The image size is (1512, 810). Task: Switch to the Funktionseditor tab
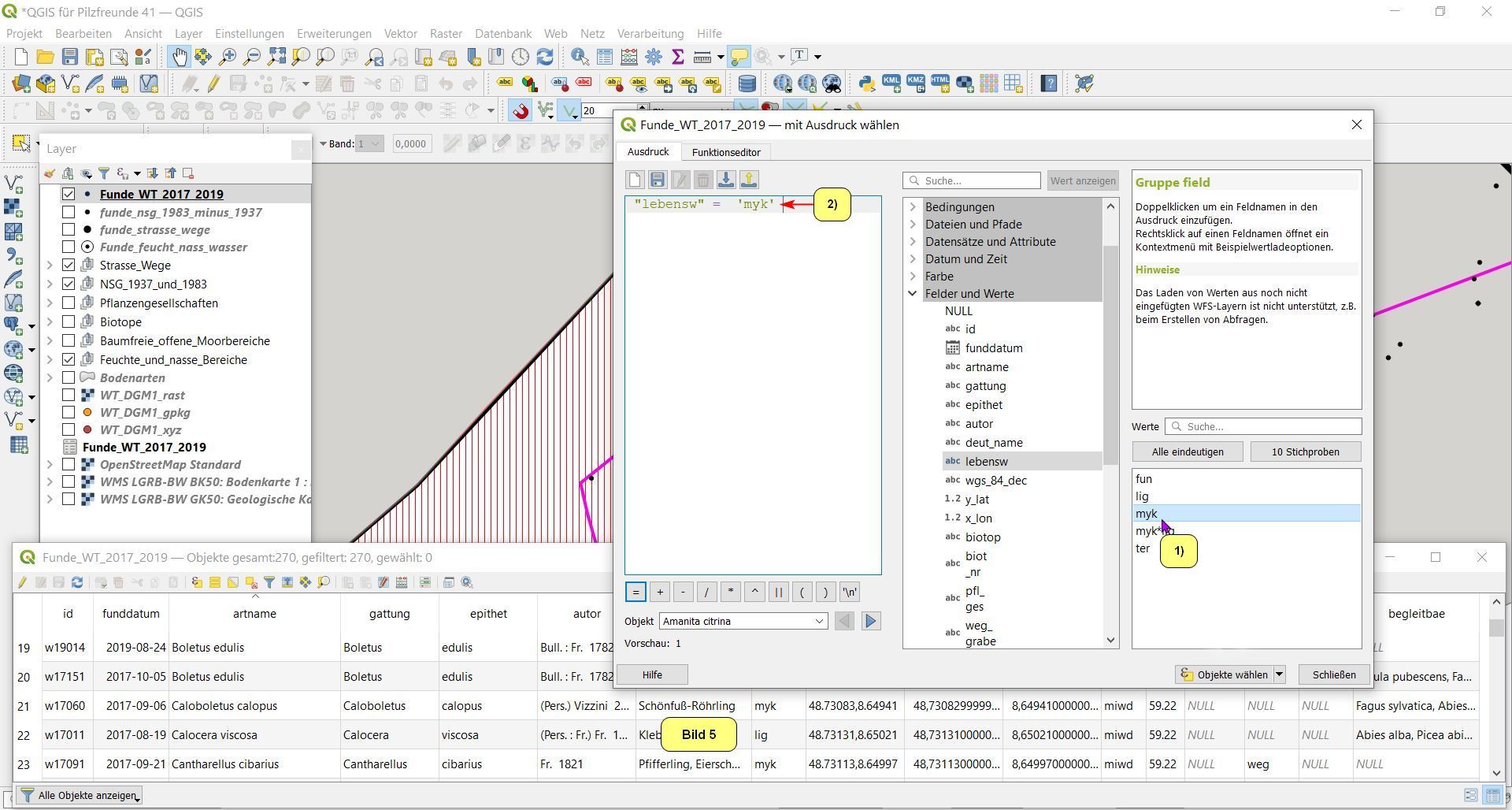(725, 152)
